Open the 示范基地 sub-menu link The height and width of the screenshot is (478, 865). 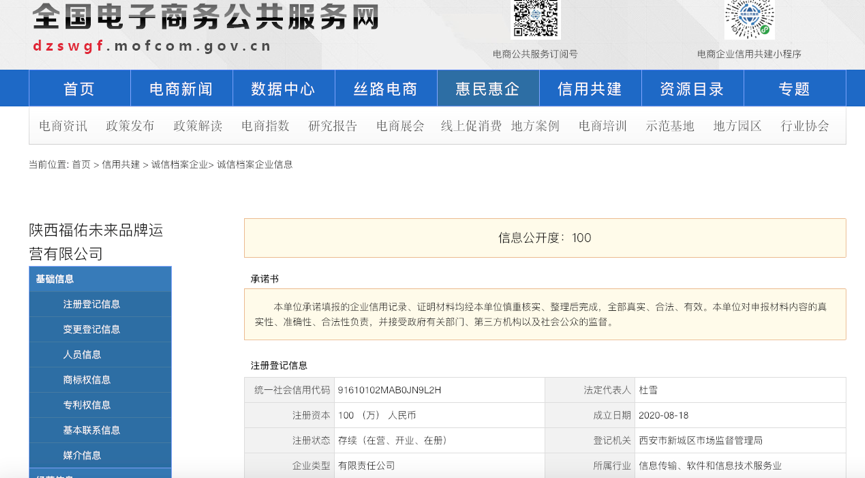[670, 126]
